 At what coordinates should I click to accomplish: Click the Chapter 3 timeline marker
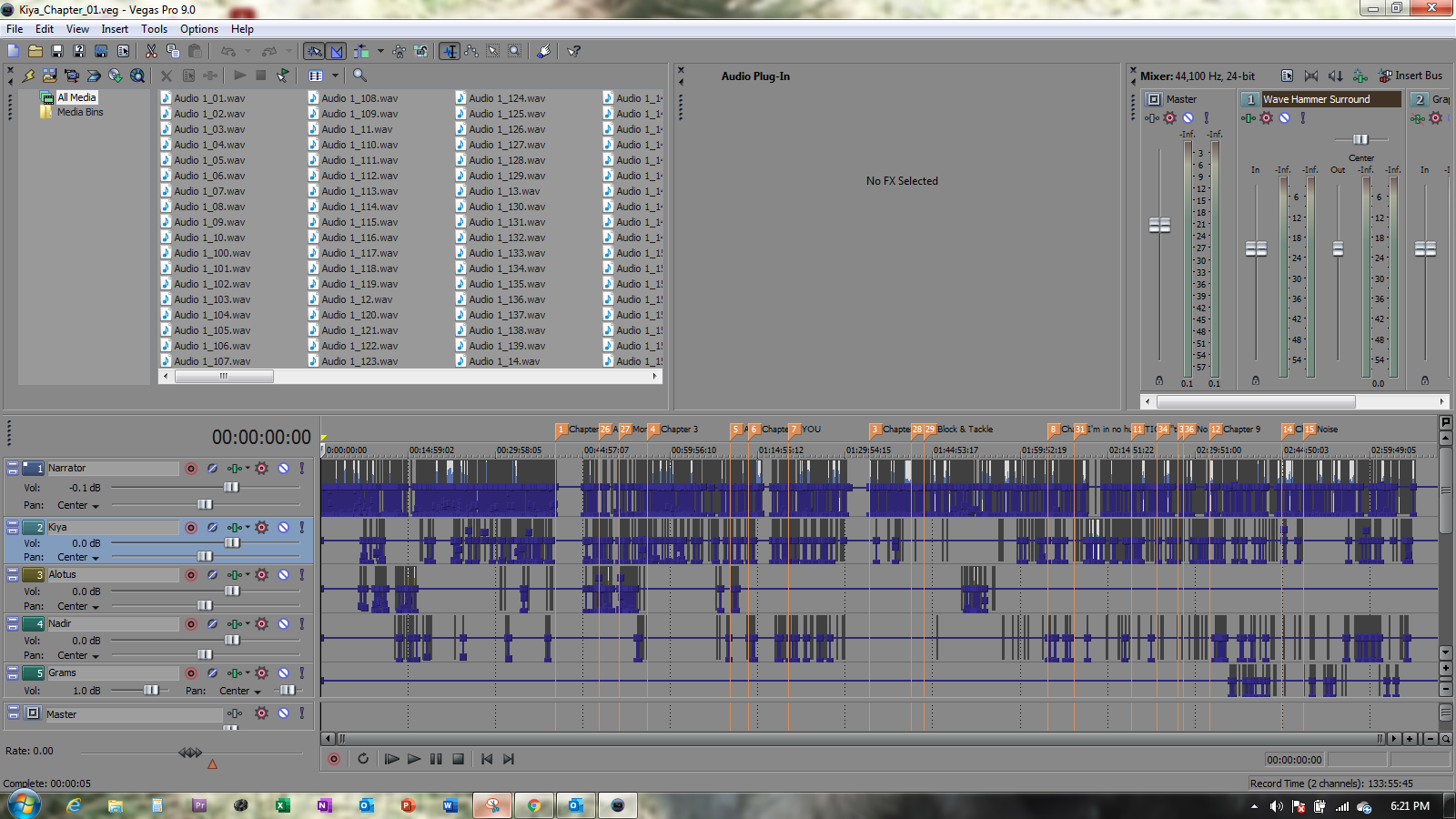point(653,430)
